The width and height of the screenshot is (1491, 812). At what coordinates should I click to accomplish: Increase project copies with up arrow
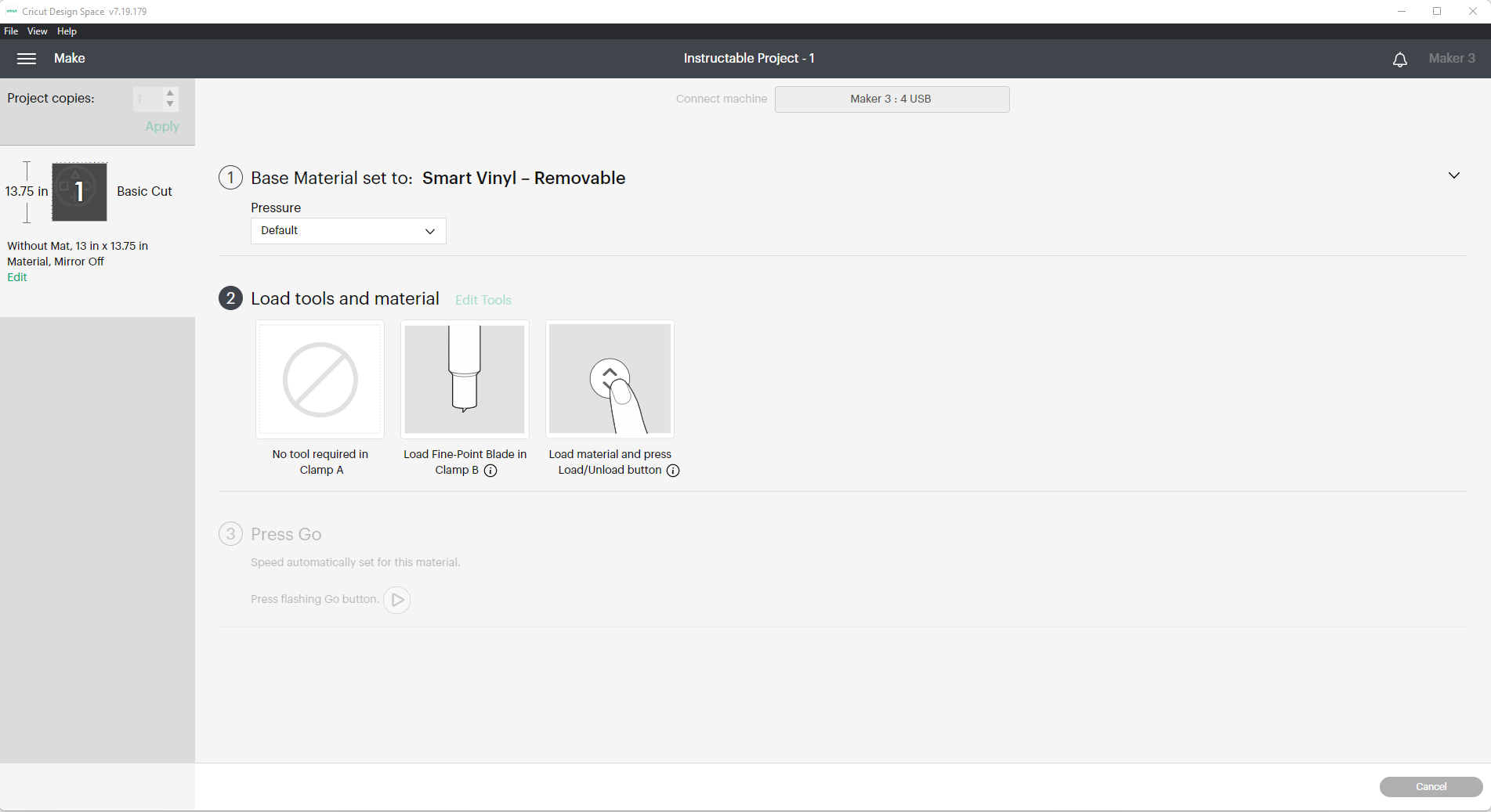(170, 93)
